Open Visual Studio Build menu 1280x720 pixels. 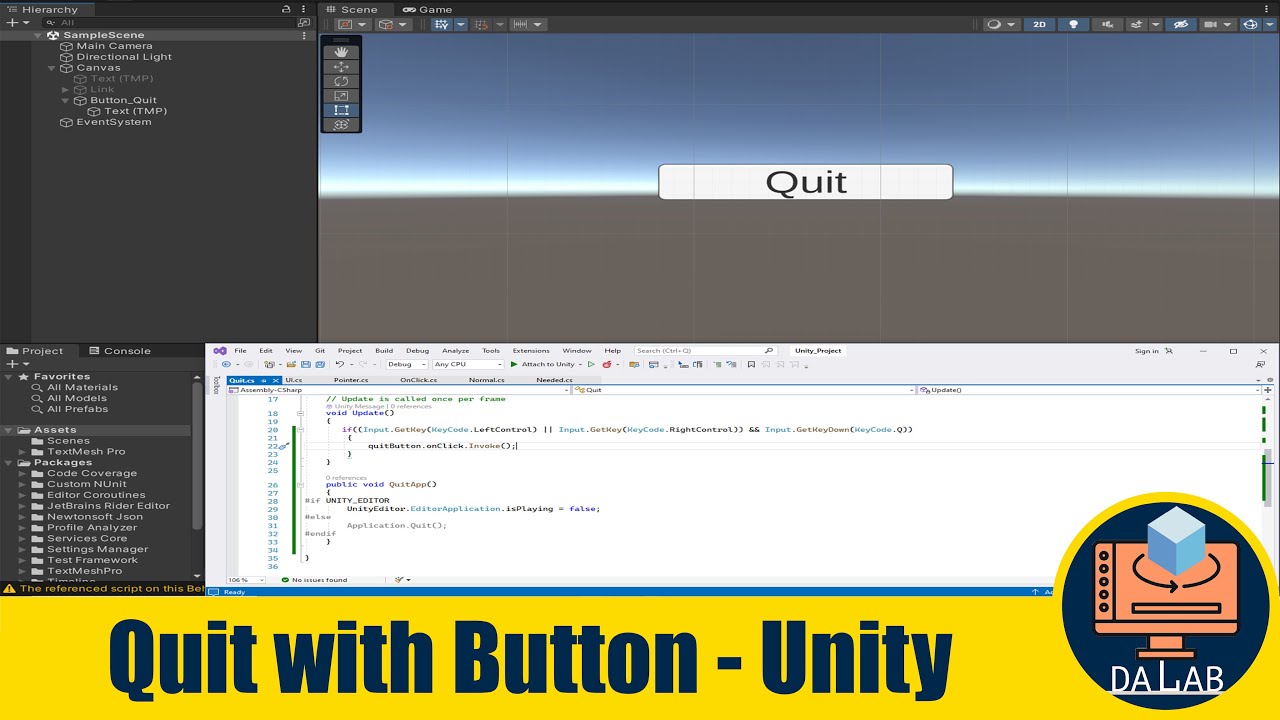[x=384, y=351]
